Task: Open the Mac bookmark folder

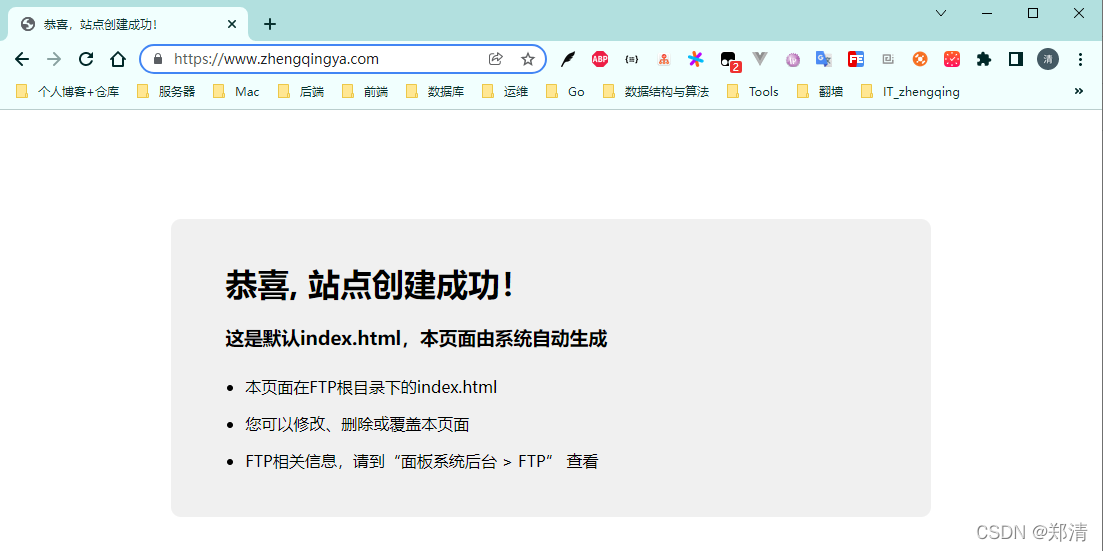Action: (236, 91)
